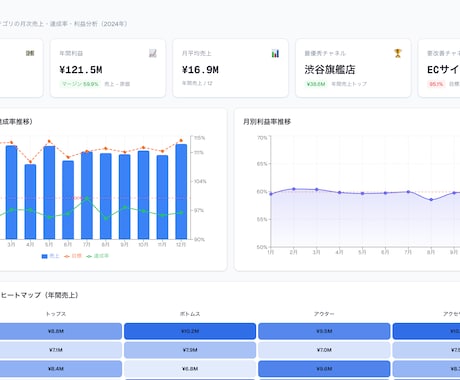Click the second-row heatmap cell under ボトムス
Screen dimensions: 460x380
point(190,350)
